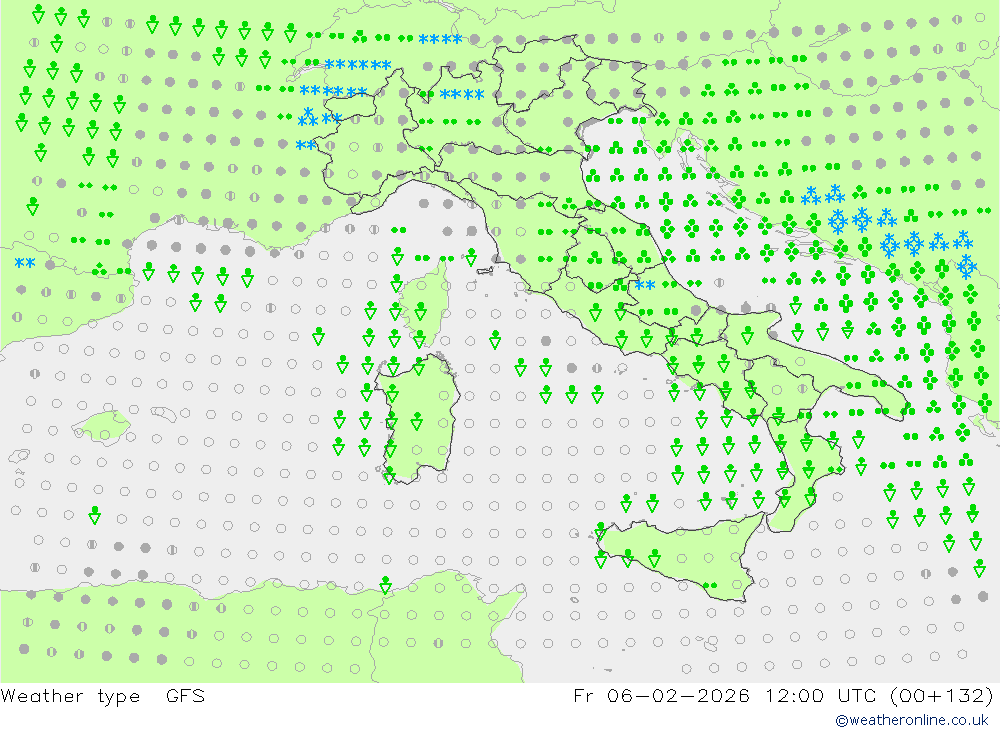Click the 'Weather type GFS' caption
The width and height of the screenshot is (1000, 733).
(x=103, y=696)
